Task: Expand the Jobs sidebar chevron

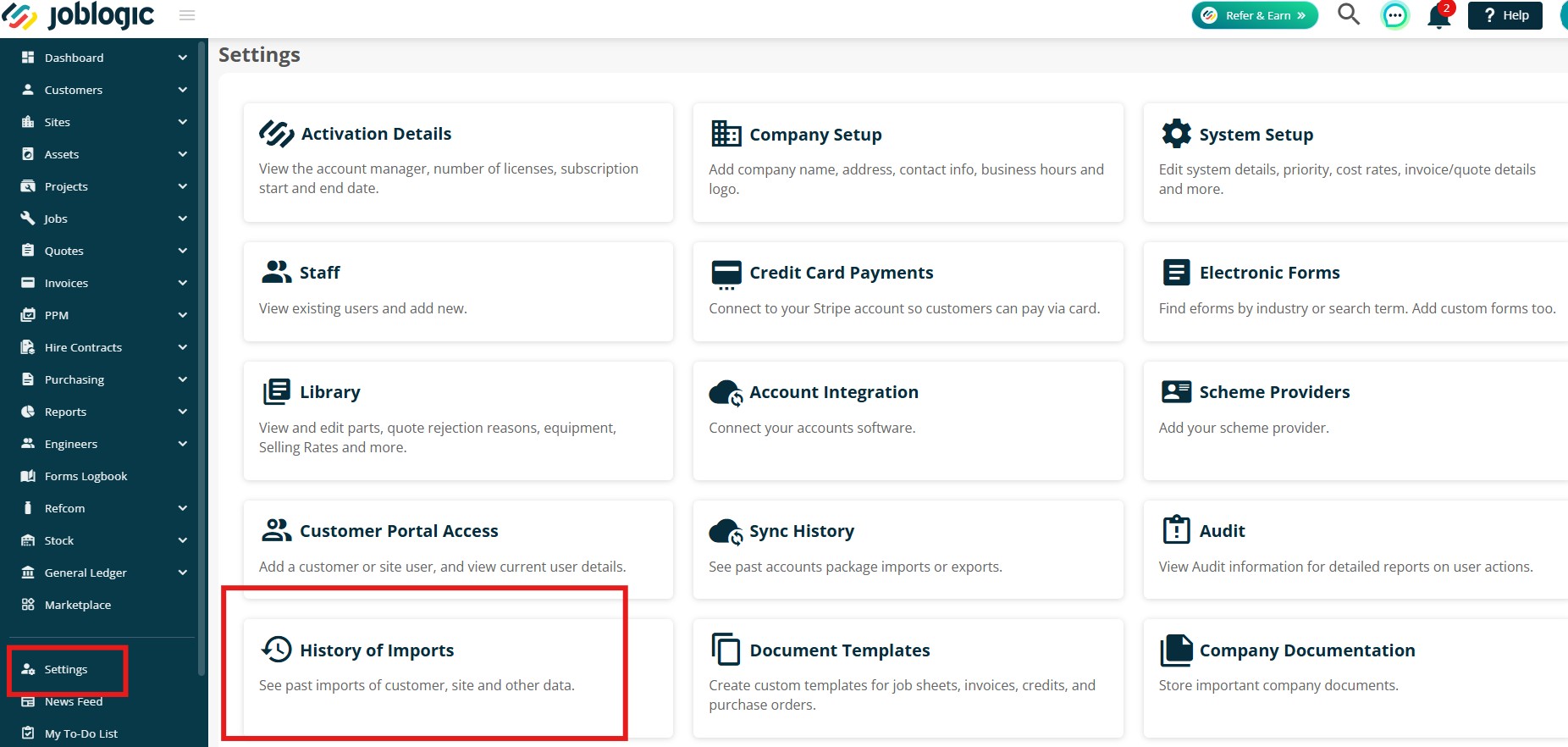Action: [182, 219]
